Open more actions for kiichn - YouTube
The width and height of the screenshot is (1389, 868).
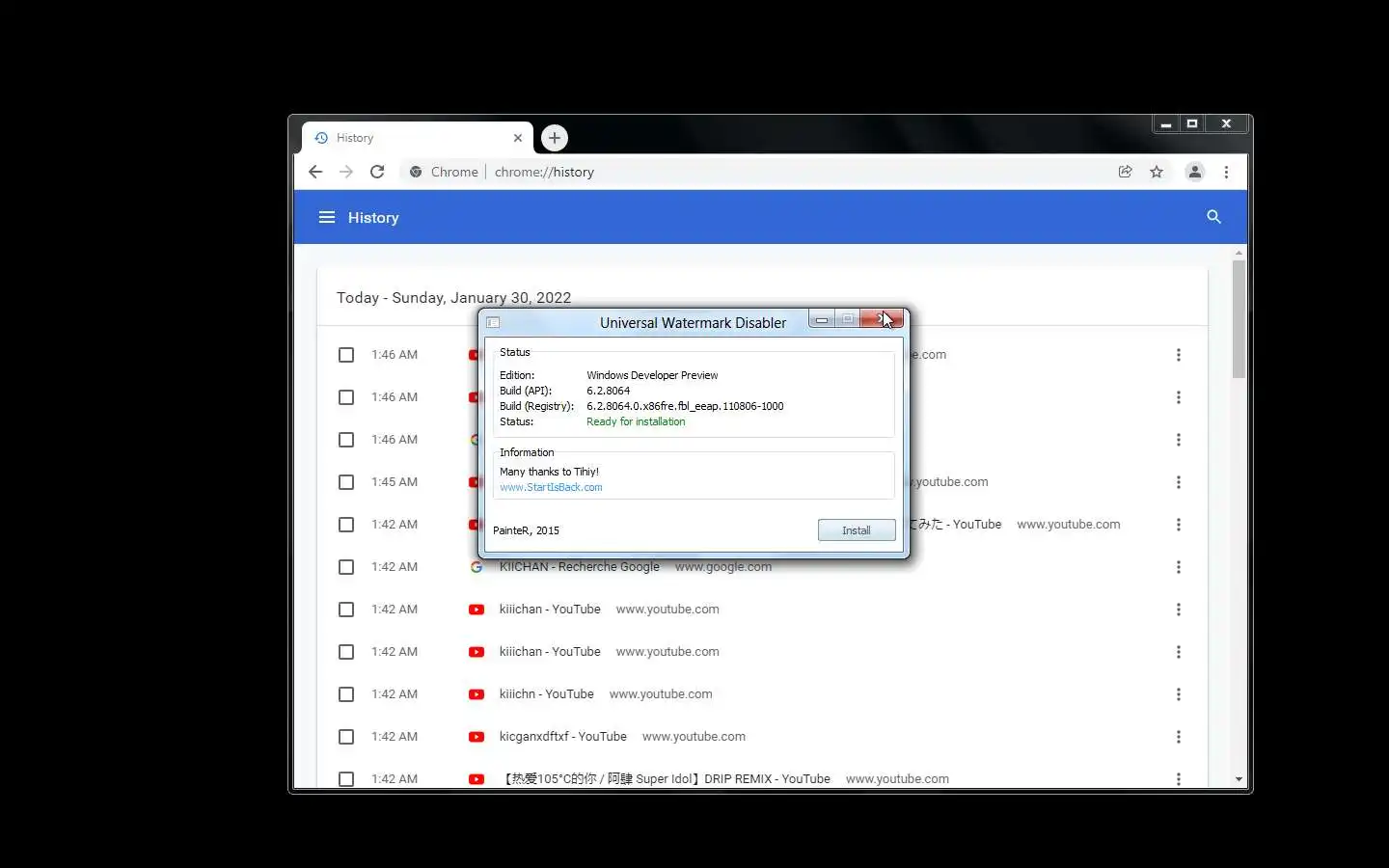click(x=1178, y=694)
